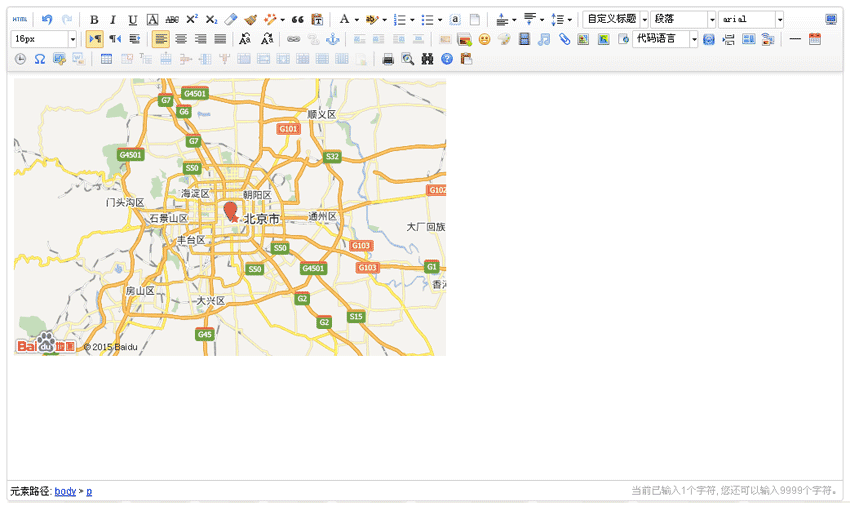850x511 pixels.
Task: Click the print icon
Action: [x=388, y=59]
